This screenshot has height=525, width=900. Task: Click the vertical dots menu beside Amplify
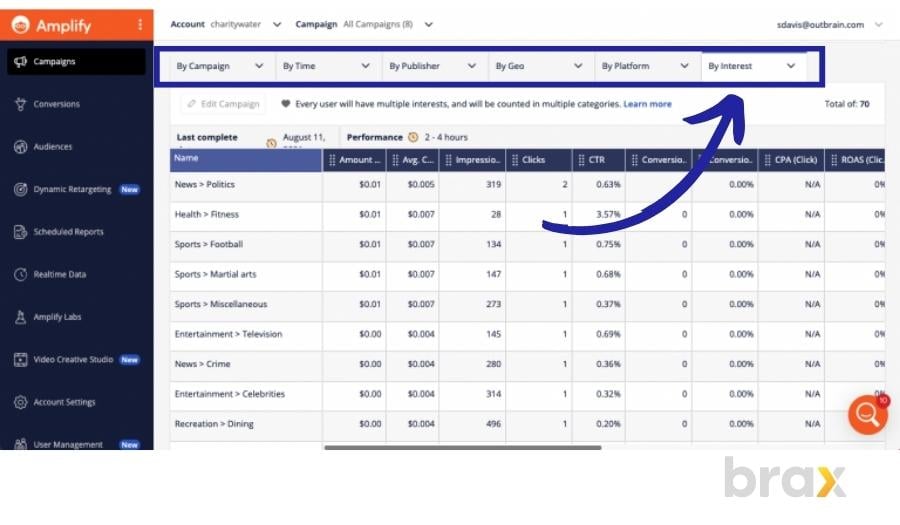tap(139, 25)
